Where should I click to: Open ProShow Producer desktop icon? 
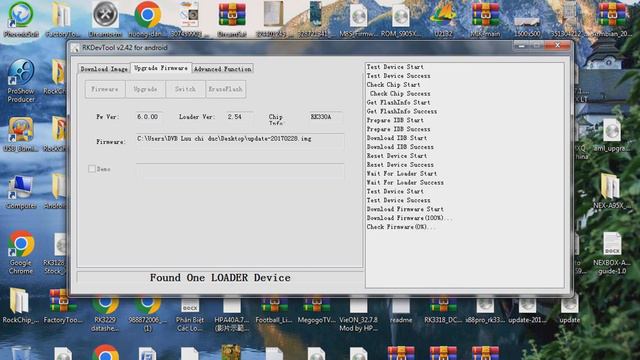[21, 81]
